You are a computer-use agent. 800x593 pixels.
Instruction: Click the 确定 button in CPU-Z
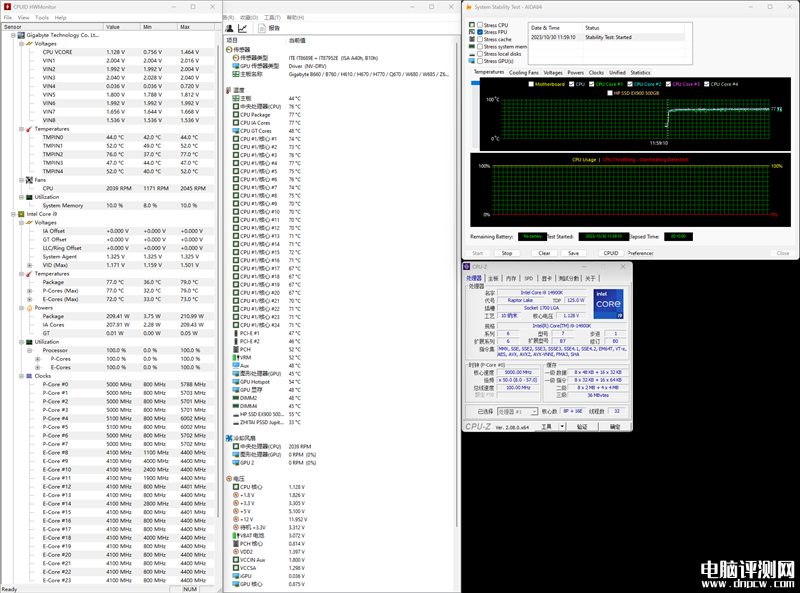point(615,427)
